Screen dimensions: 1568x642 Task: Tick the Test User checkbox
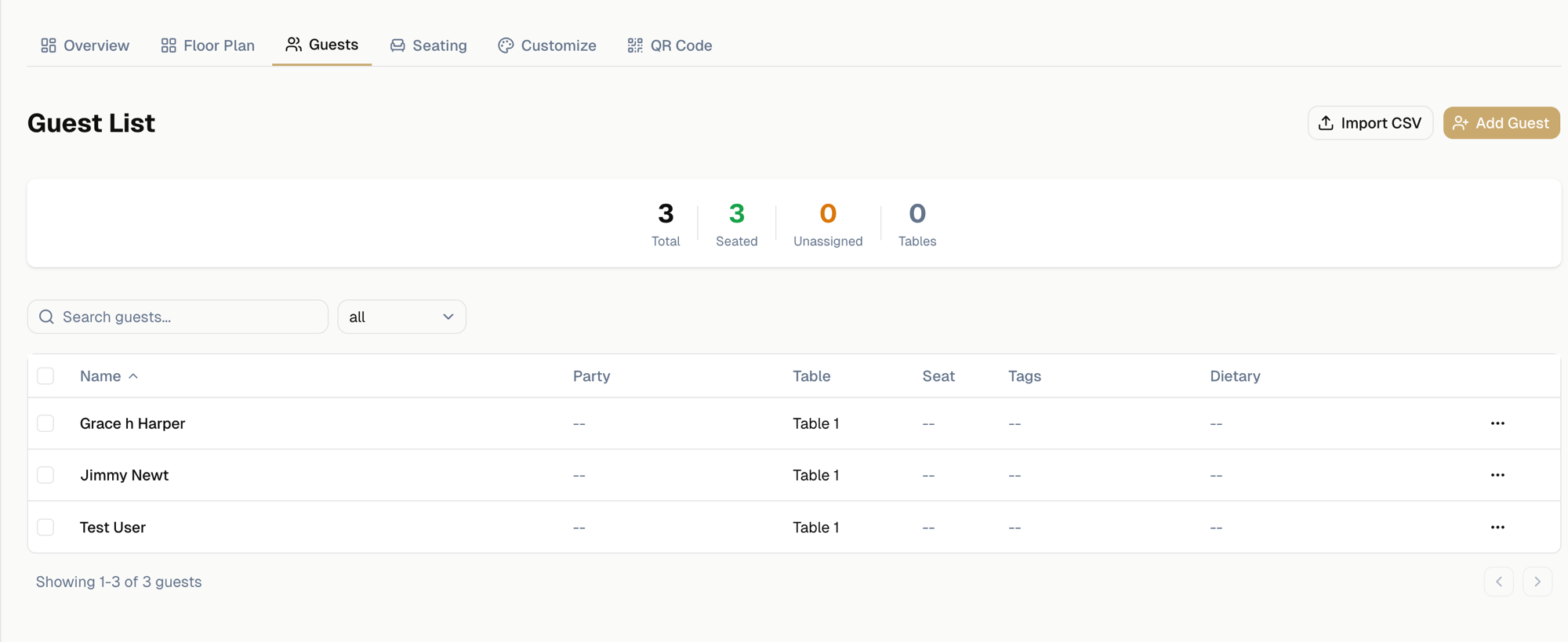coord(45,528)
